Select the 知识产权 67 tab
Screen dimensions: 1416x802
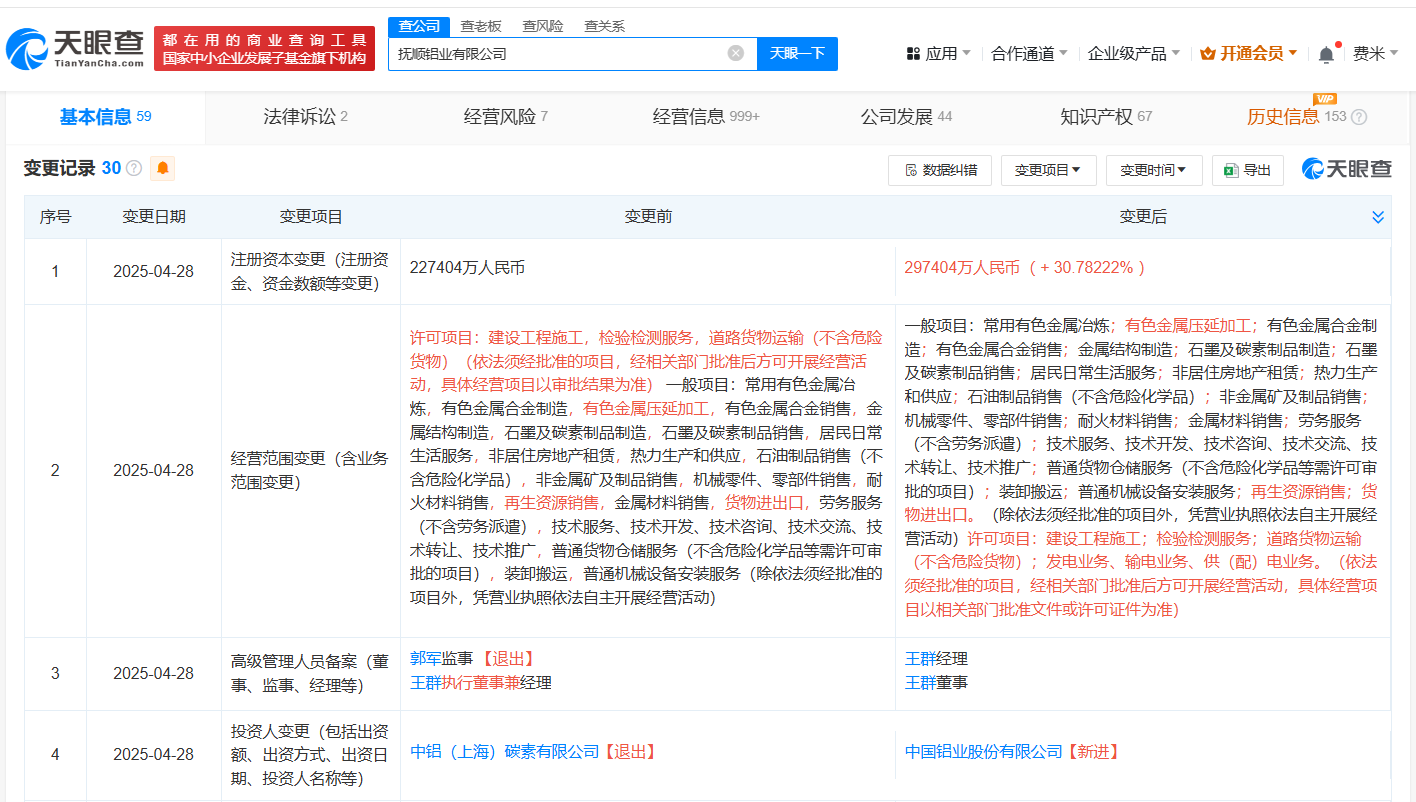(x=1106, y=117)
